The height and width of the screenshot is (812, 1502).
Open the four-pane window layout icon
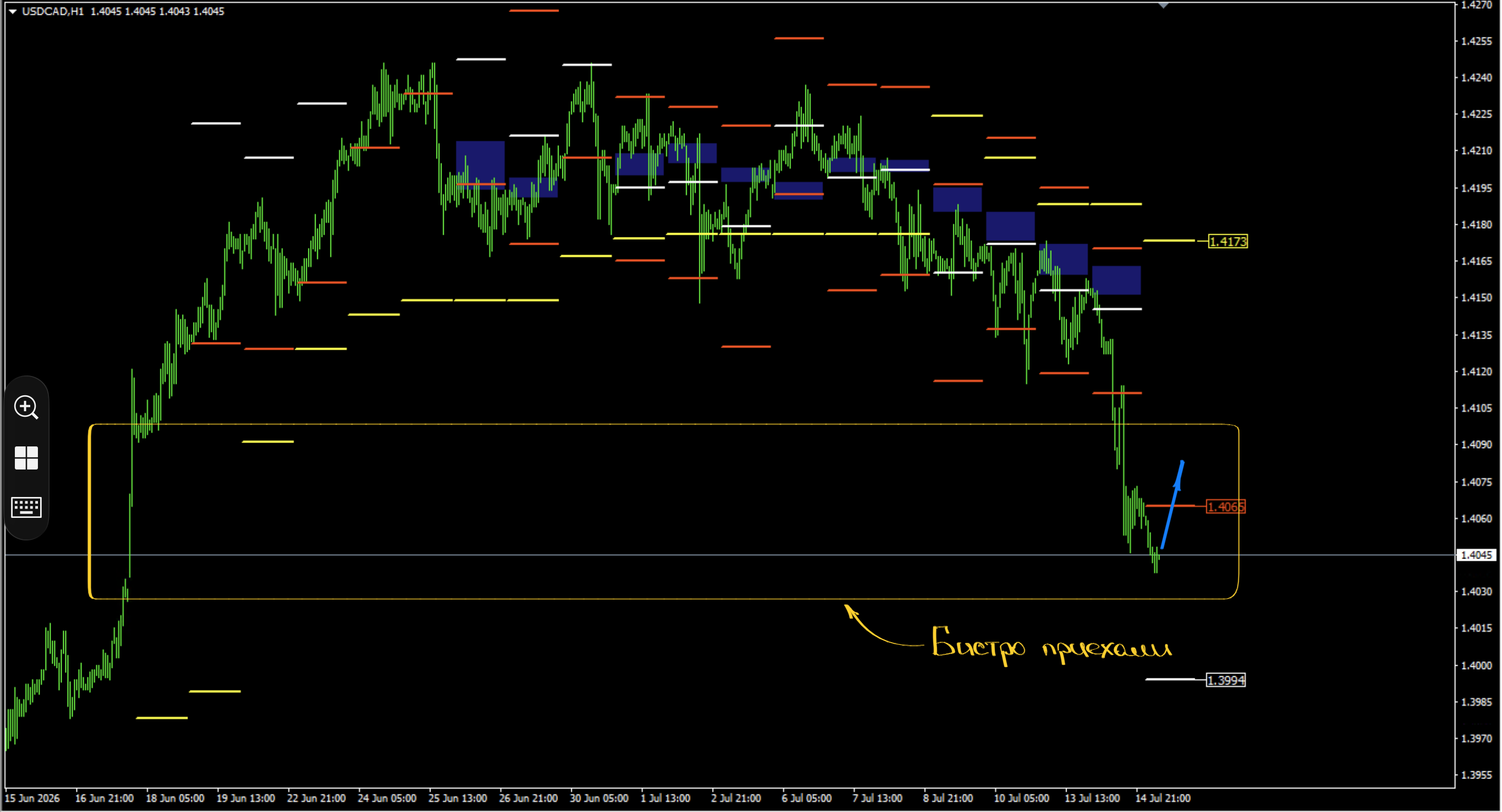click(x=26, y=457)
